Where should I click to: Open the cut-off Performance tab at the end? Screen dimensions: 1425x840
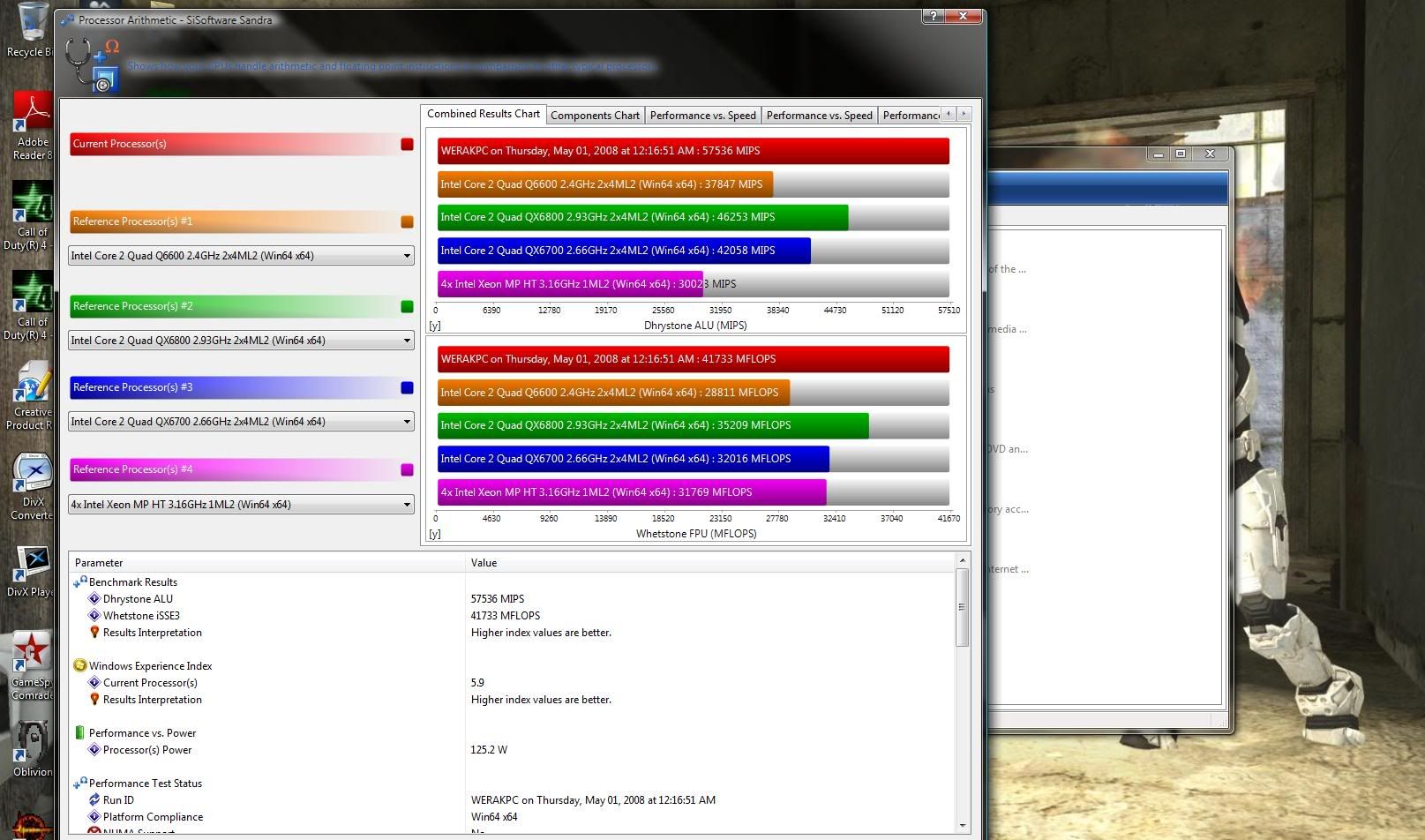click(910, 116)
